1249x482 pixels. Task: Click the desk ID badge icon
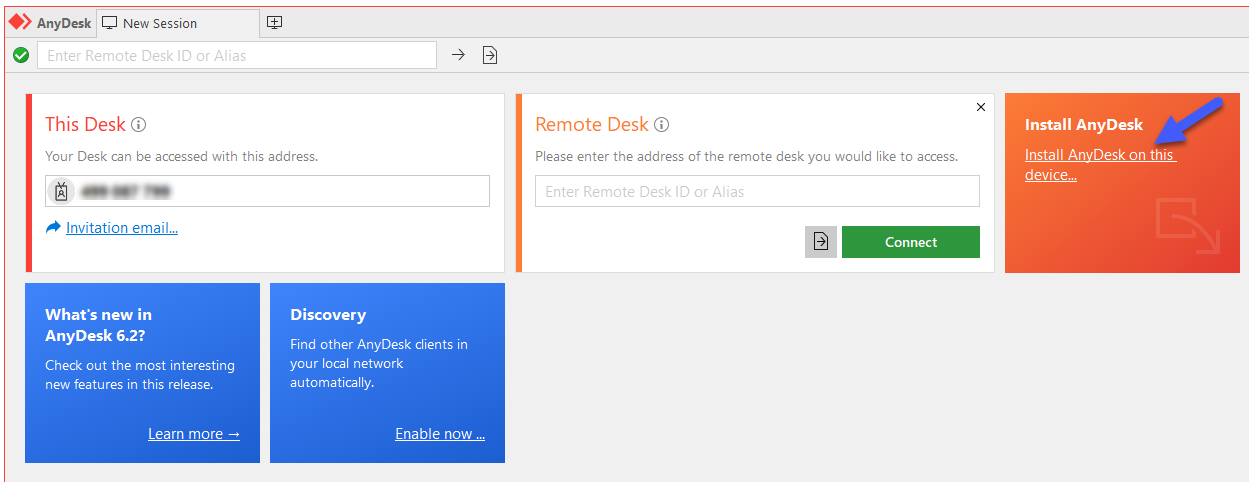click(x=60, y=191)
